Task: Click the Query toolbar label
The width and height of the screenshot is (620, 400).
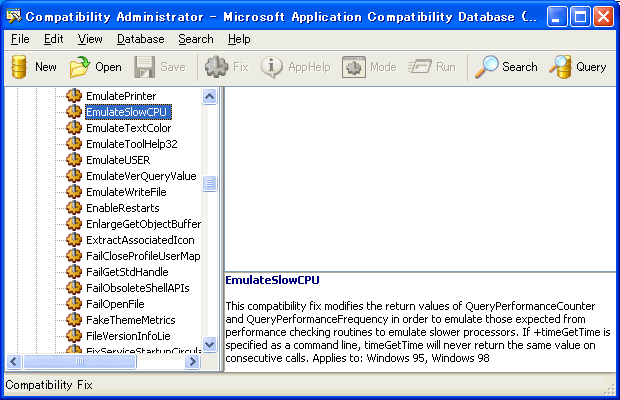Action: coord(591,67)
